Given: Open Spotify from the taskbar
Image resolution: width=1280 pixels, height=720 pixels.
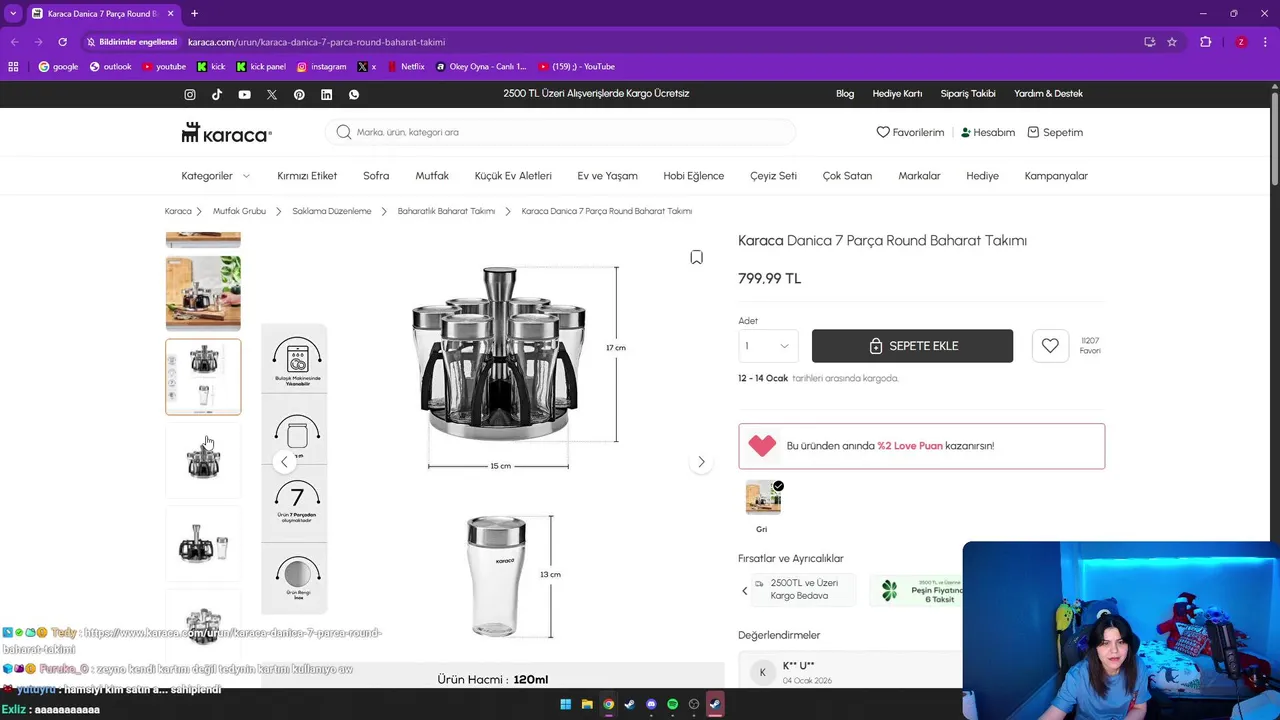Looking at the screenshot, I should (672, 704).
